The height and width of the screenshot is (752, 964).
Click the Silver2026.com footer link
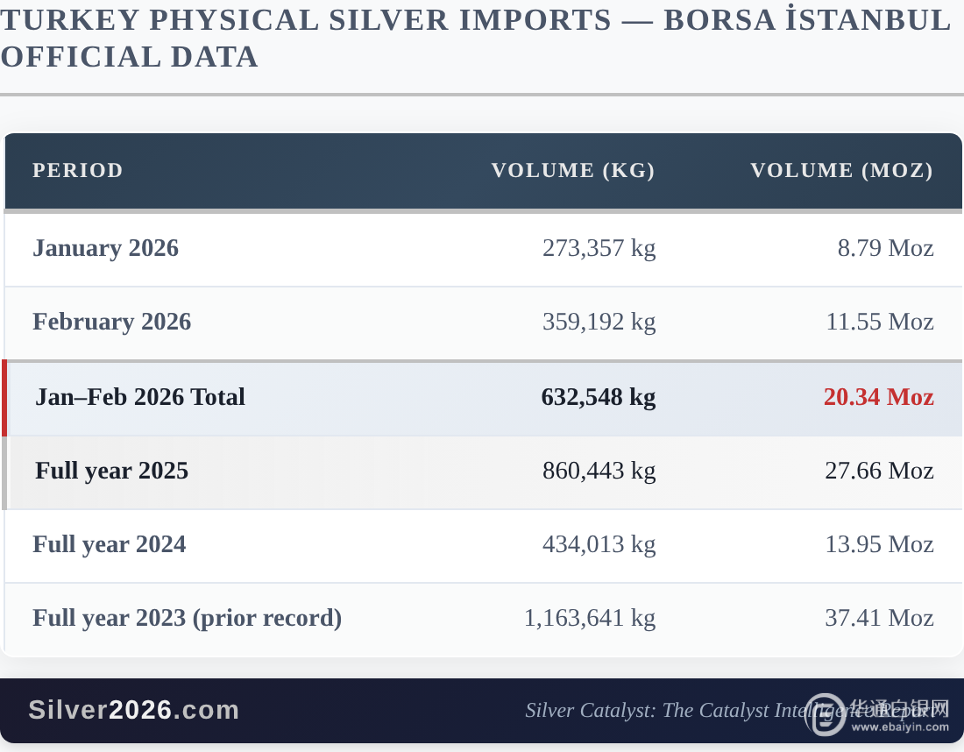[134, 710]
